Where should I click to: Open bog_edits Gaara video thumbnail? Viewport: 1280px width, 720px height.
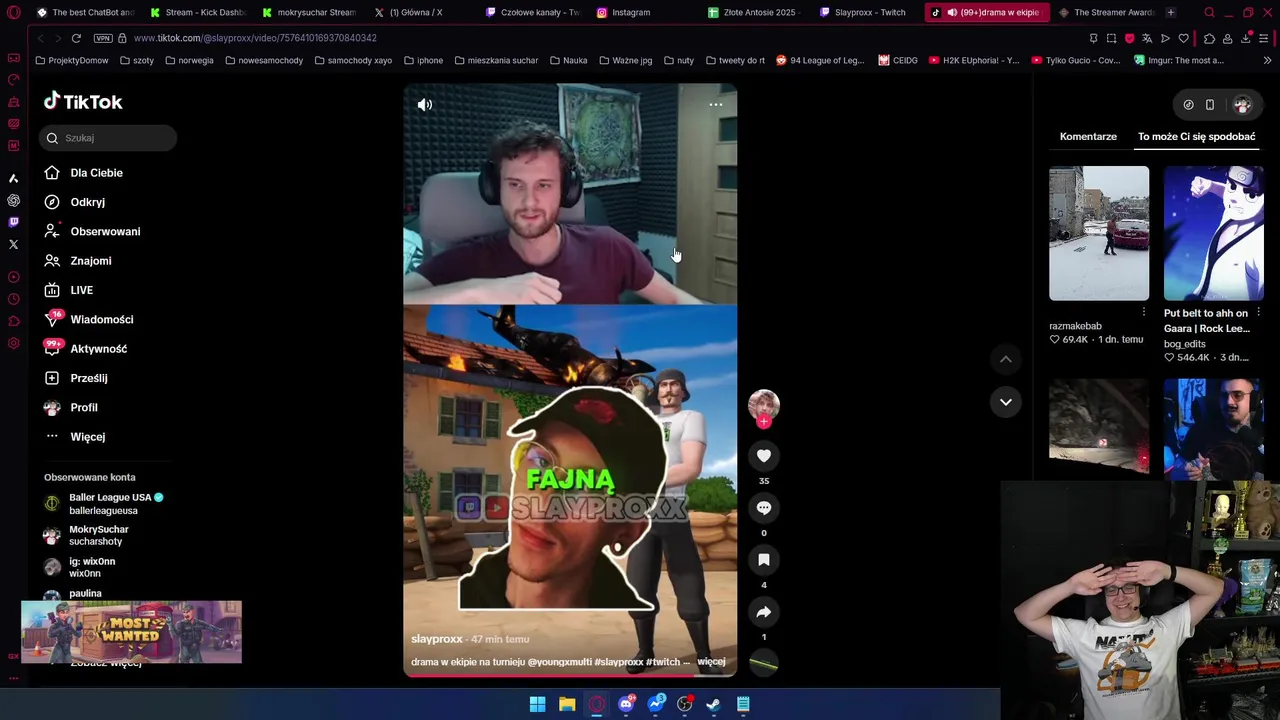(1213, 233)
